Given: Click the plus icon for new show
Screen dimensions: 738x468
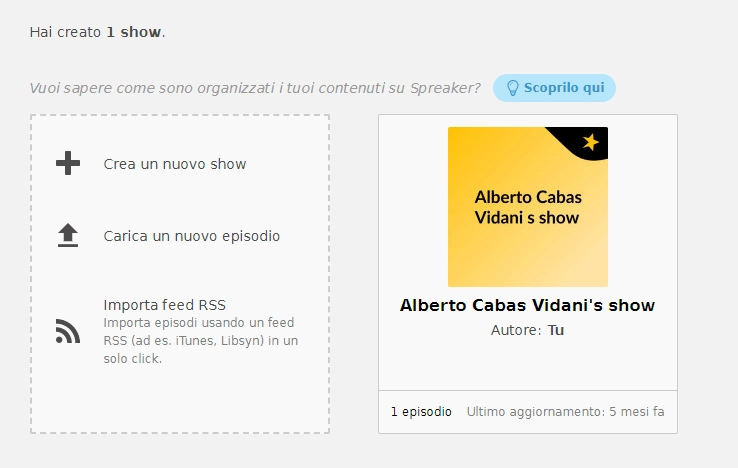Looking at the screenshot, I should 67,164.
